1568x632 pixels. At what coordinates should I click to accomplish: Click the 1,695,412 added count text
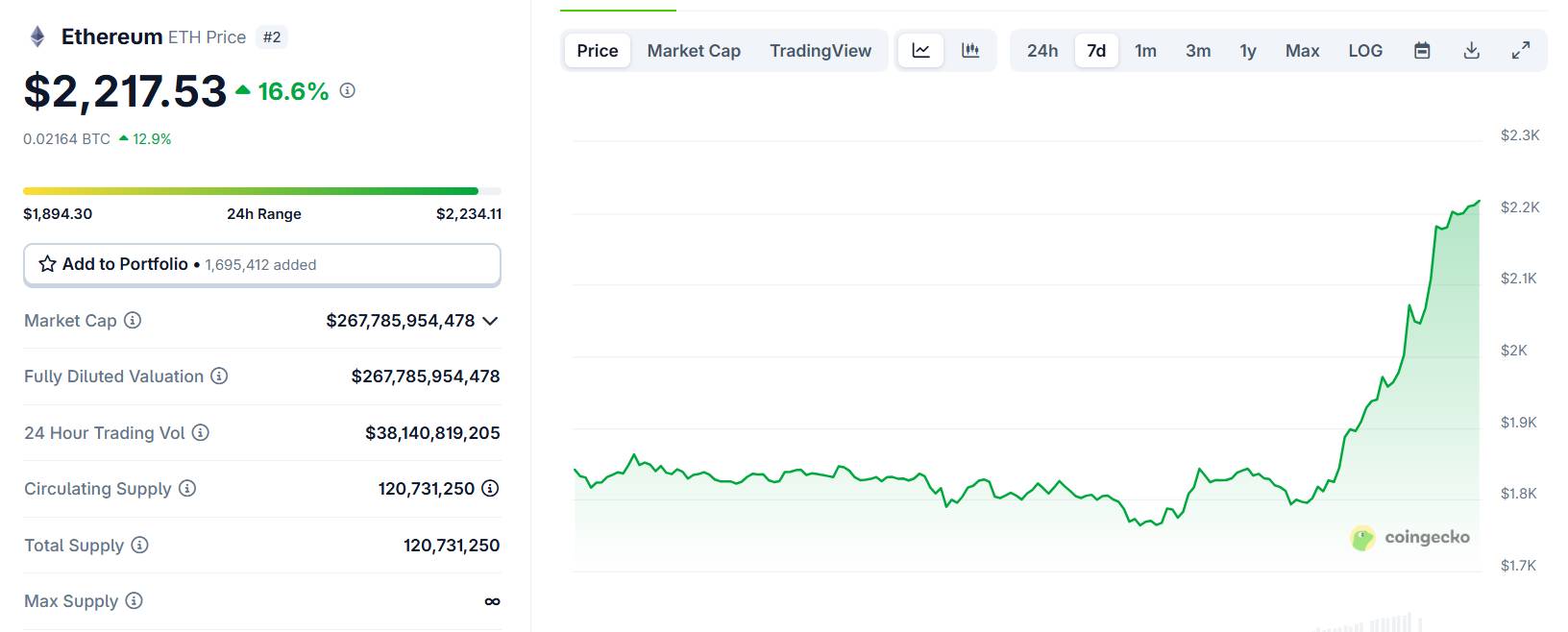(x=260, y=265)
